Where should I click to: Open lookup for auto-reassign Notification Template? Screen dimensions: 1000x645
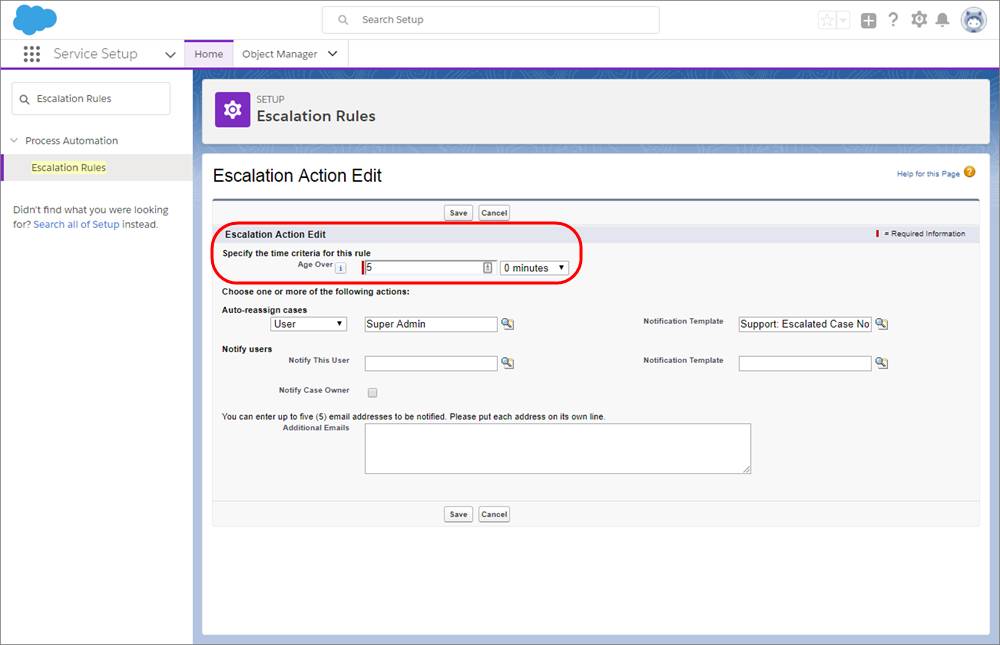(881, 324)
